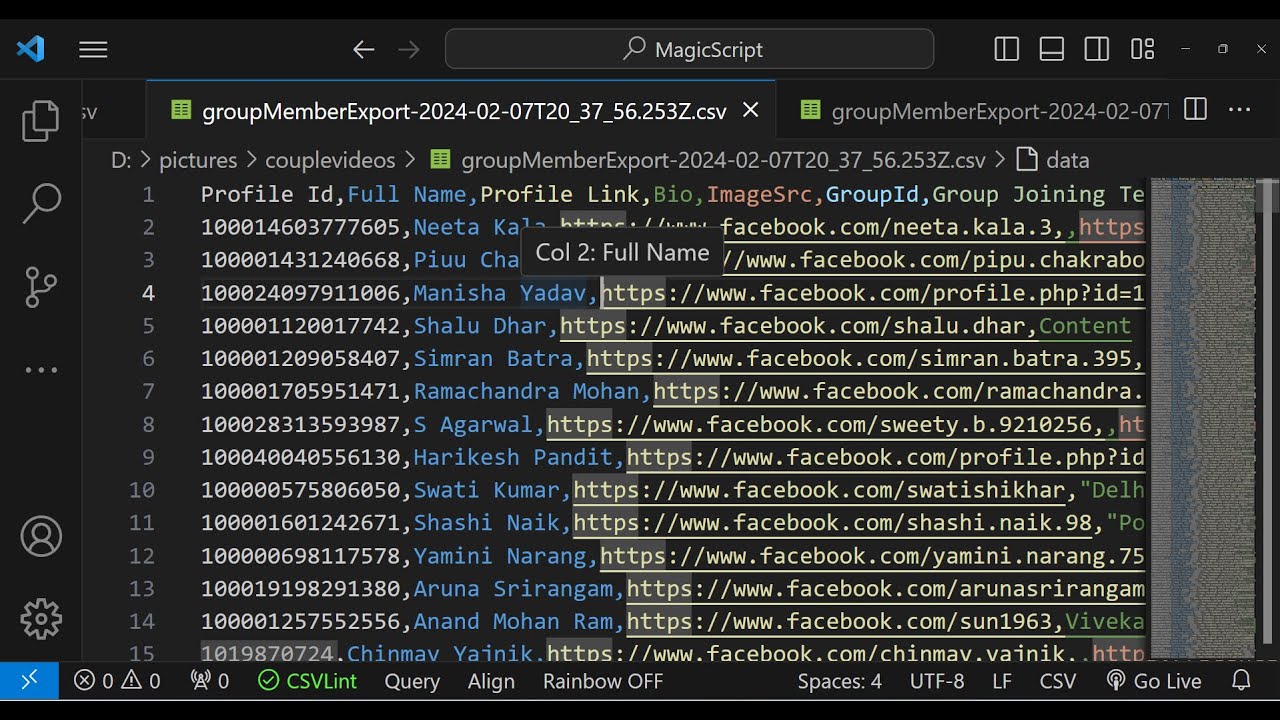Open the Manage gear settings icon
This screenshot has width=1280, height=720.
(41, 619)
